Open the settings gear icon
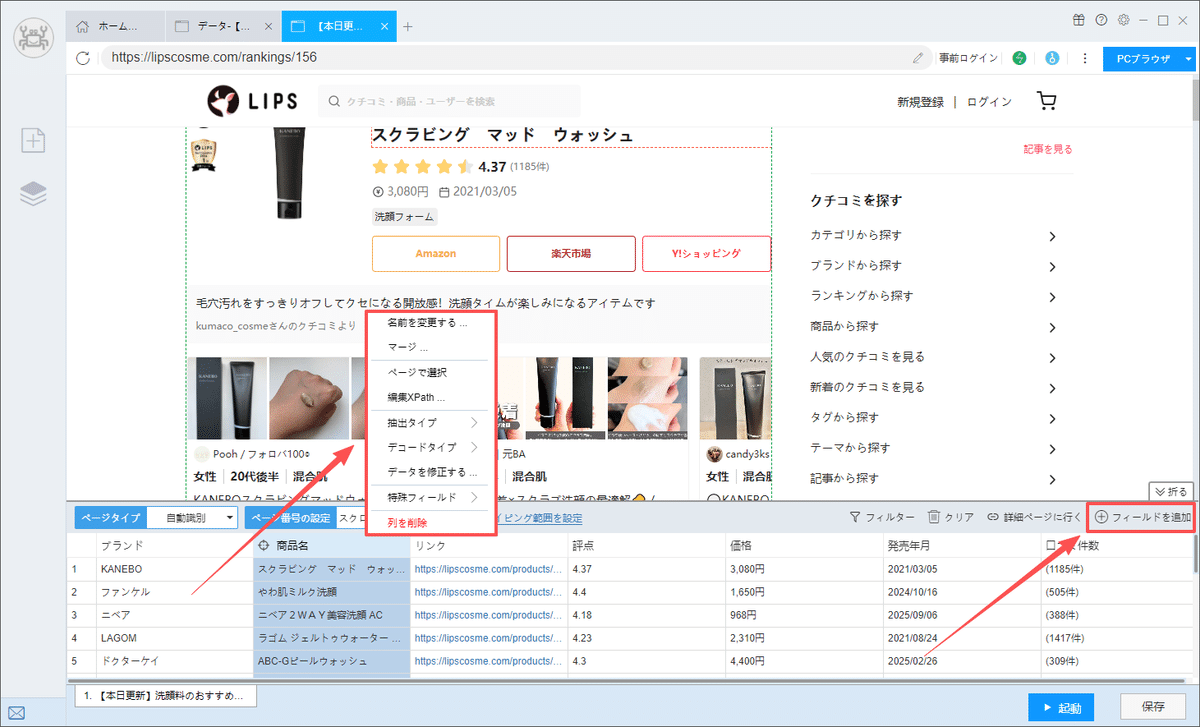Screen dimensions: 1200x727 pos(1123,20)
